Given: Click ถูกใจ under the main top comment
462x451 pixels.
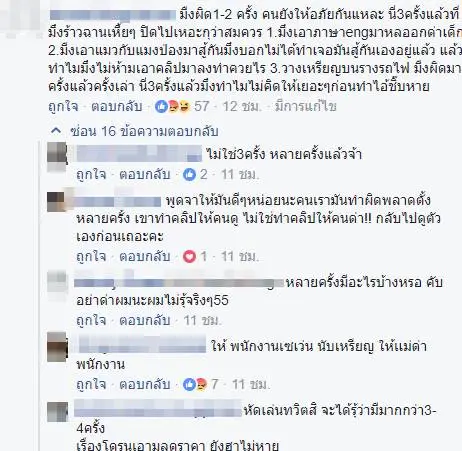Looking at the screenshot, I should 63,107.
